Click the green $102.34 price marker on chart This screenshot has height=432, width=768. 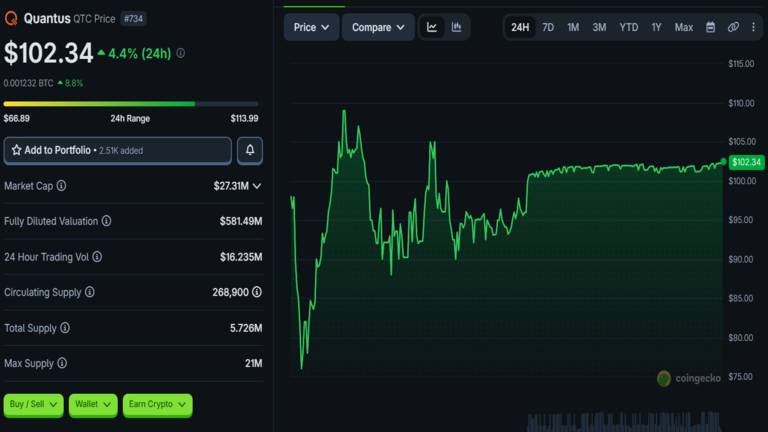pyautogui.click(x=746, y=162)
